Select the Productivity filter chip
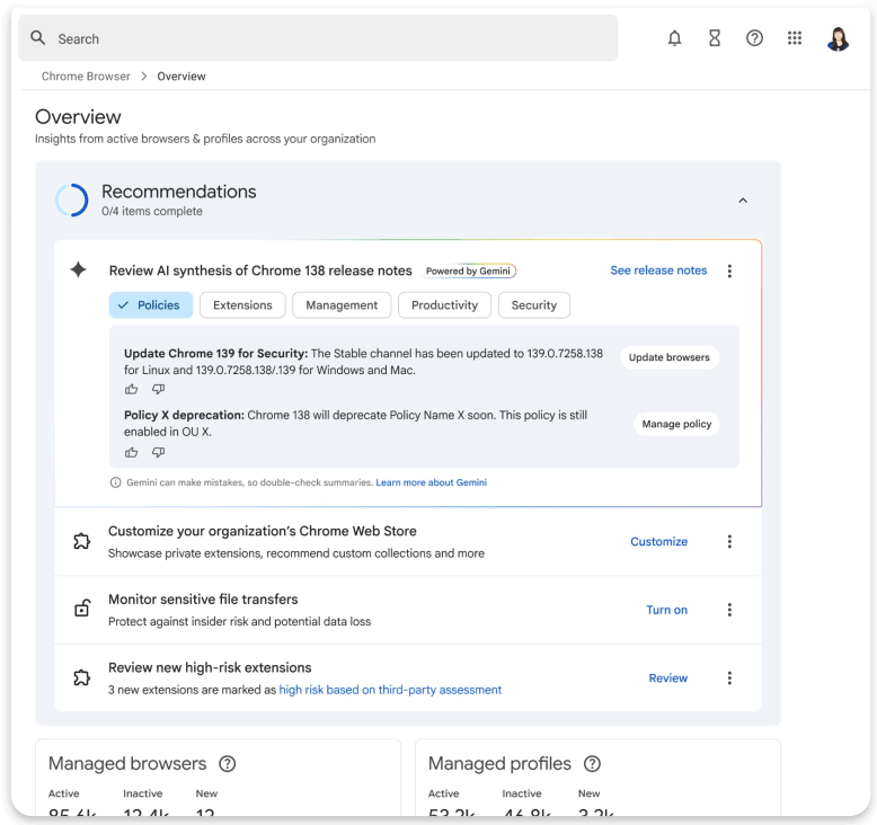Screen dimensions: 877x825 444,305
